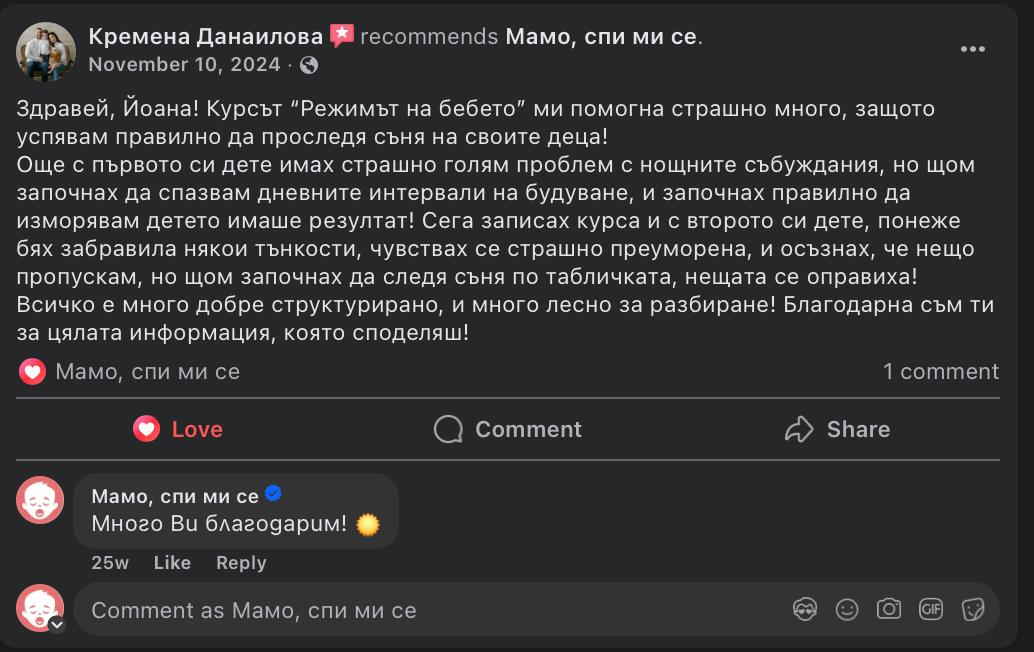Screen dimensions: 1034x652
Task: Click the Comment button under the post
Action: pos(508,429)
